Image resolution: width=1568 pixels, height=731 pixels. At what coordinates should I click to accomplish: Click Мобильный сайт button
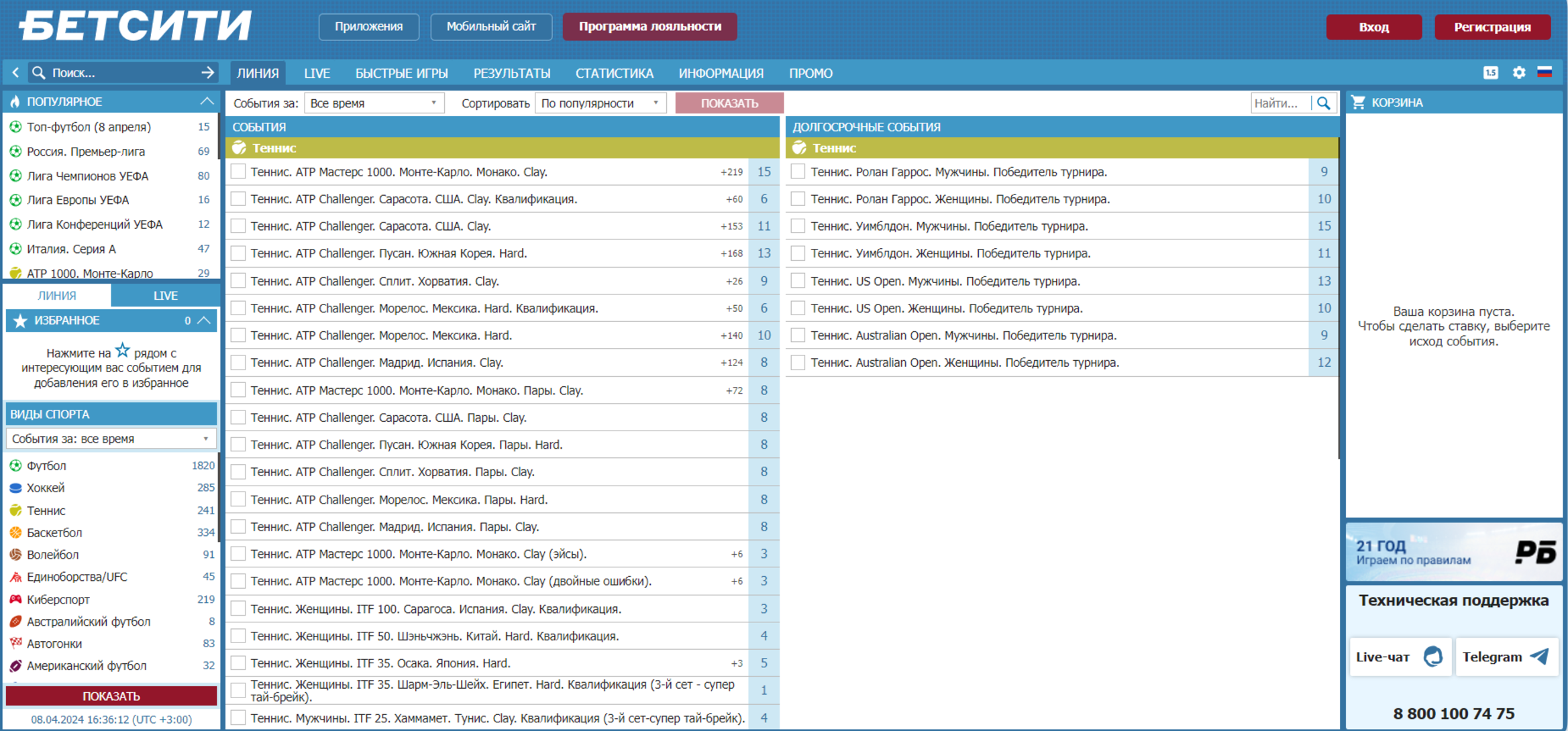(x=491, y=27)
